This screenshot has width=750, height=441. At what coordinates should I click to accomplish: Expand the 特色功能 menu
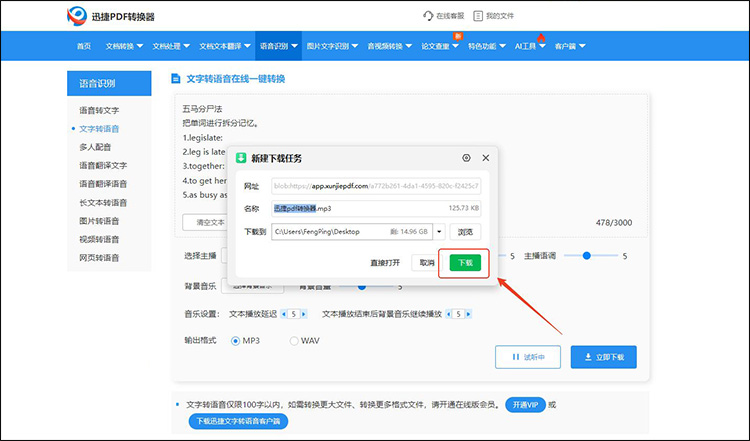pyautogui.click(x=486, y=46)
